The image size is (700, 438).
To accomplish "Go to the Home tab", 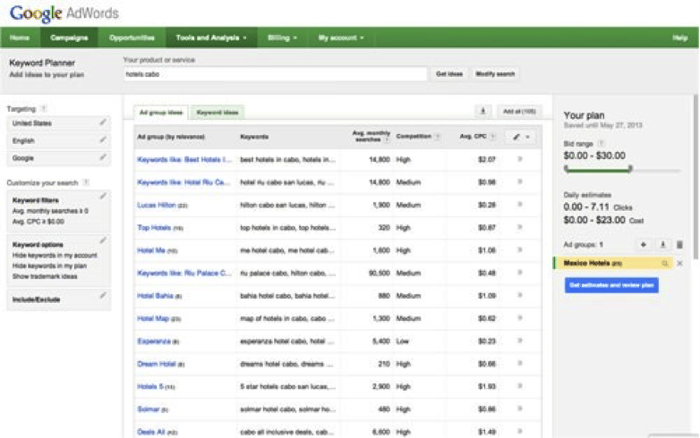I will click(x=20, y=38).
